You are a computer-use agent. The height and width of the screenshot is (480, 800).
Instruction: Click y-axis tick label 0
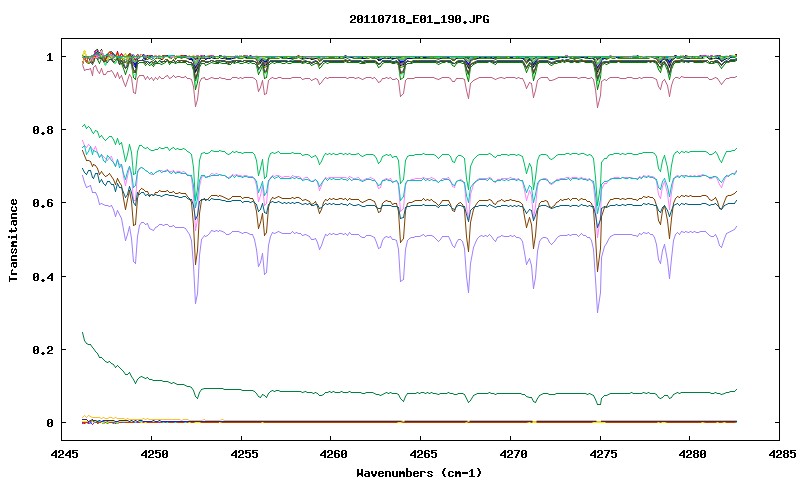[49, 423]
